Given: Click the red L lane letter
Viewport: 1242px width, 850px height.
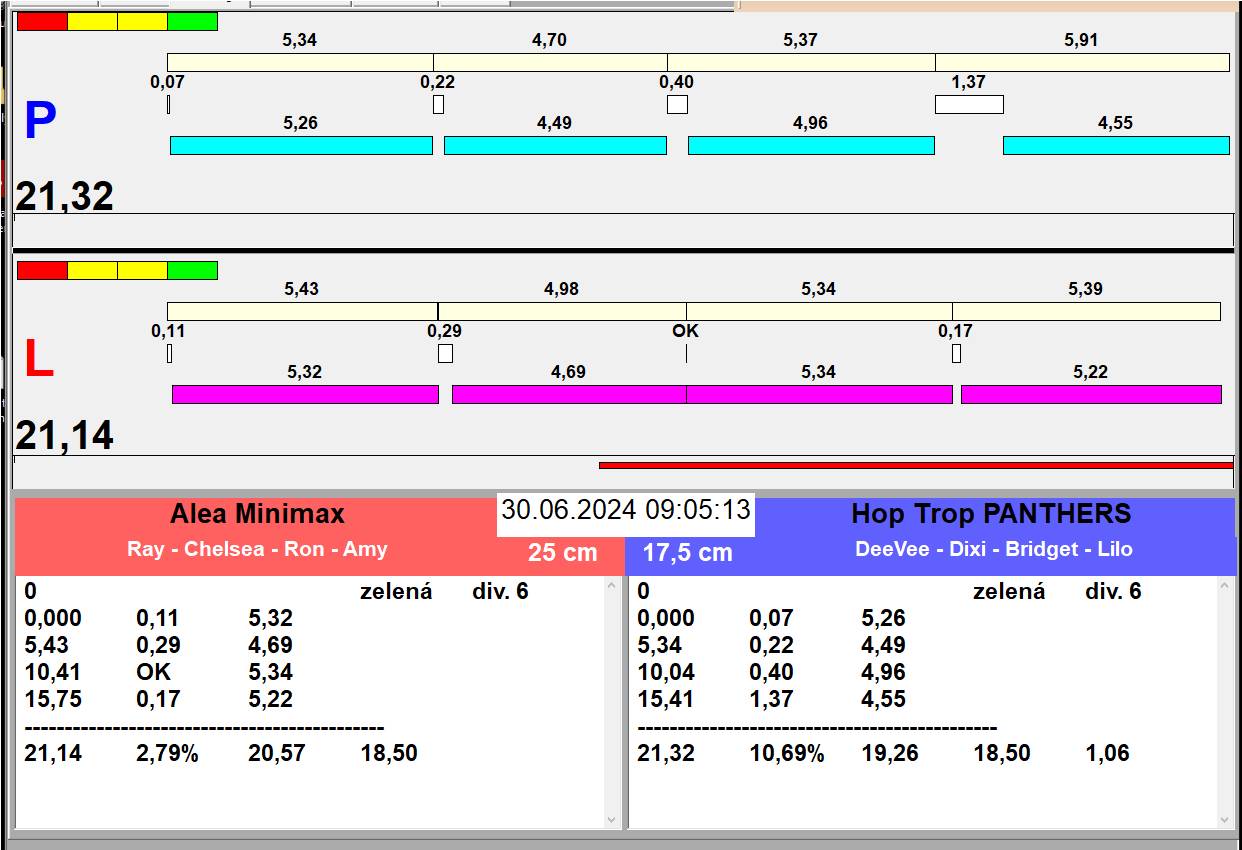Looking at the screenshot, I should click(x=38, y=360).
